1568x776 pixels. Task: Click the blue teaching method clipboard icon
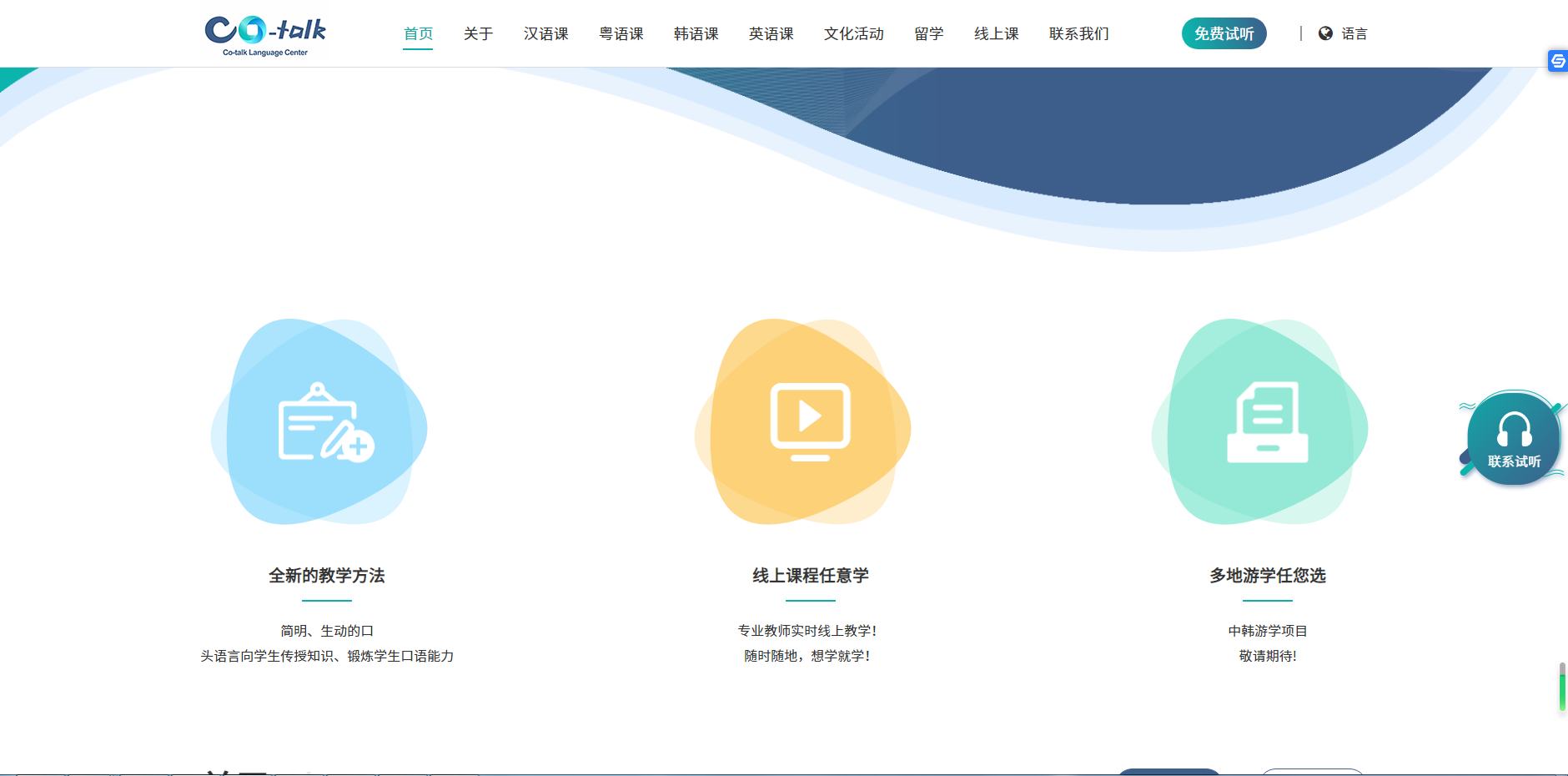[325, 422]
